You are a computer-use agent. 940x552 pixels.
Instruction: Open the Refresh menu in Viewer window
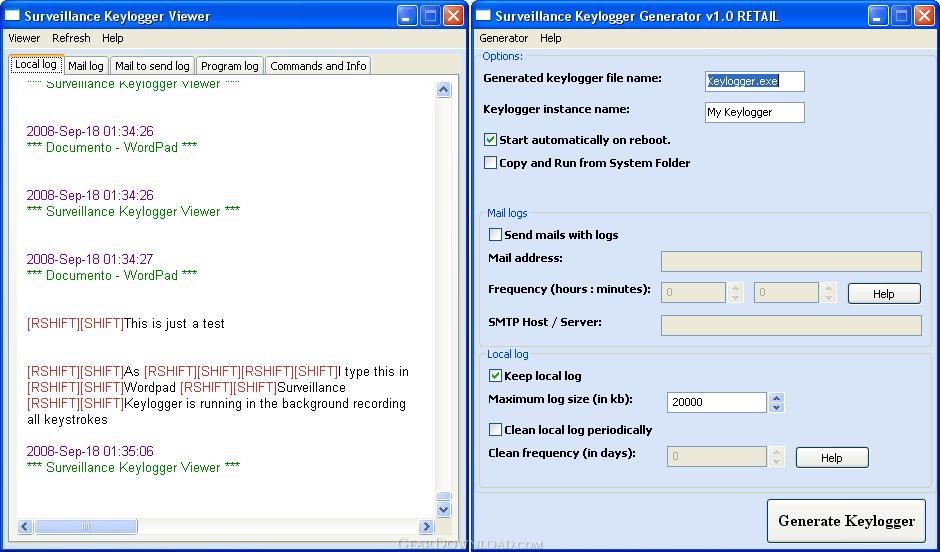pyautogui.click(x=71, y=38)
